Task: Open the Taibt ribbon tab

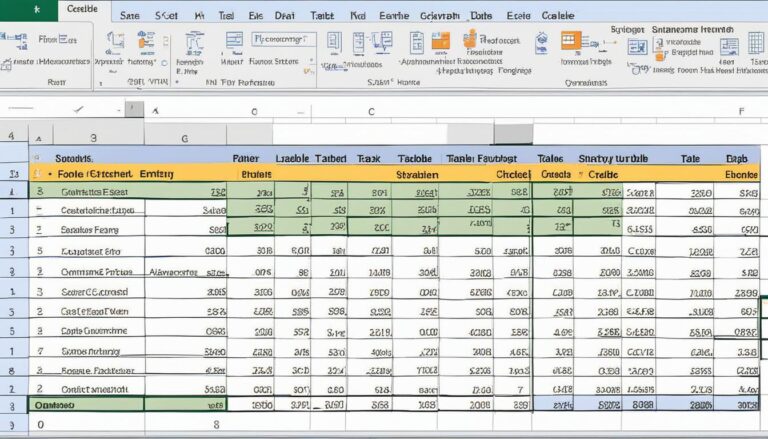Action: click(322, 16)
